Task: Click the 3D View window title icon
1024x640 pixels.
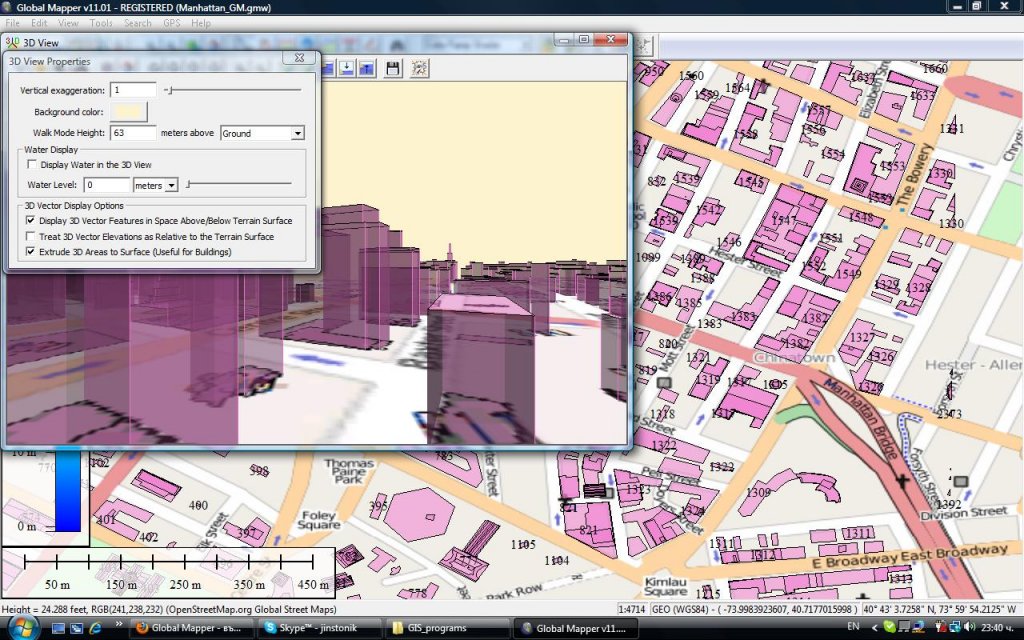Action: point(12,42)
